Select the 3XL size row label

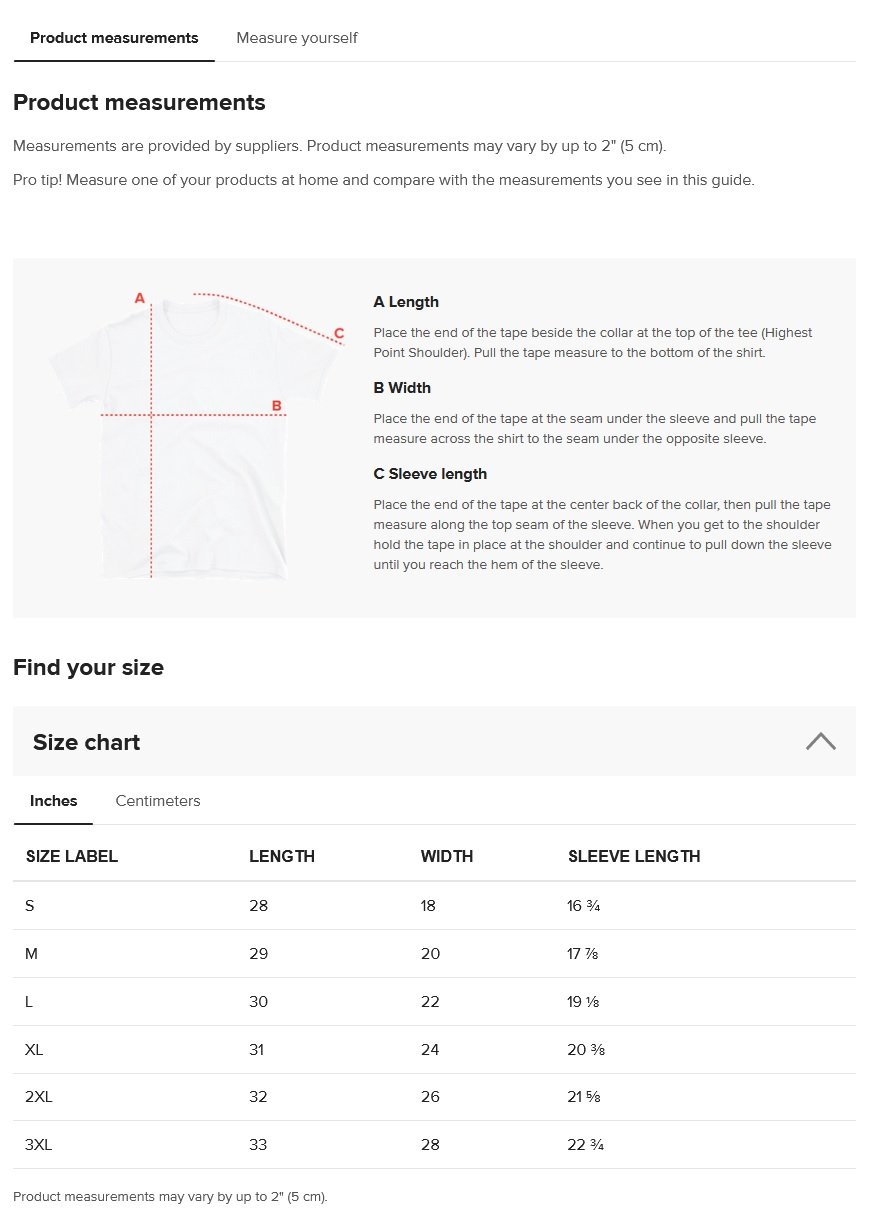(x=38, y=1145)
